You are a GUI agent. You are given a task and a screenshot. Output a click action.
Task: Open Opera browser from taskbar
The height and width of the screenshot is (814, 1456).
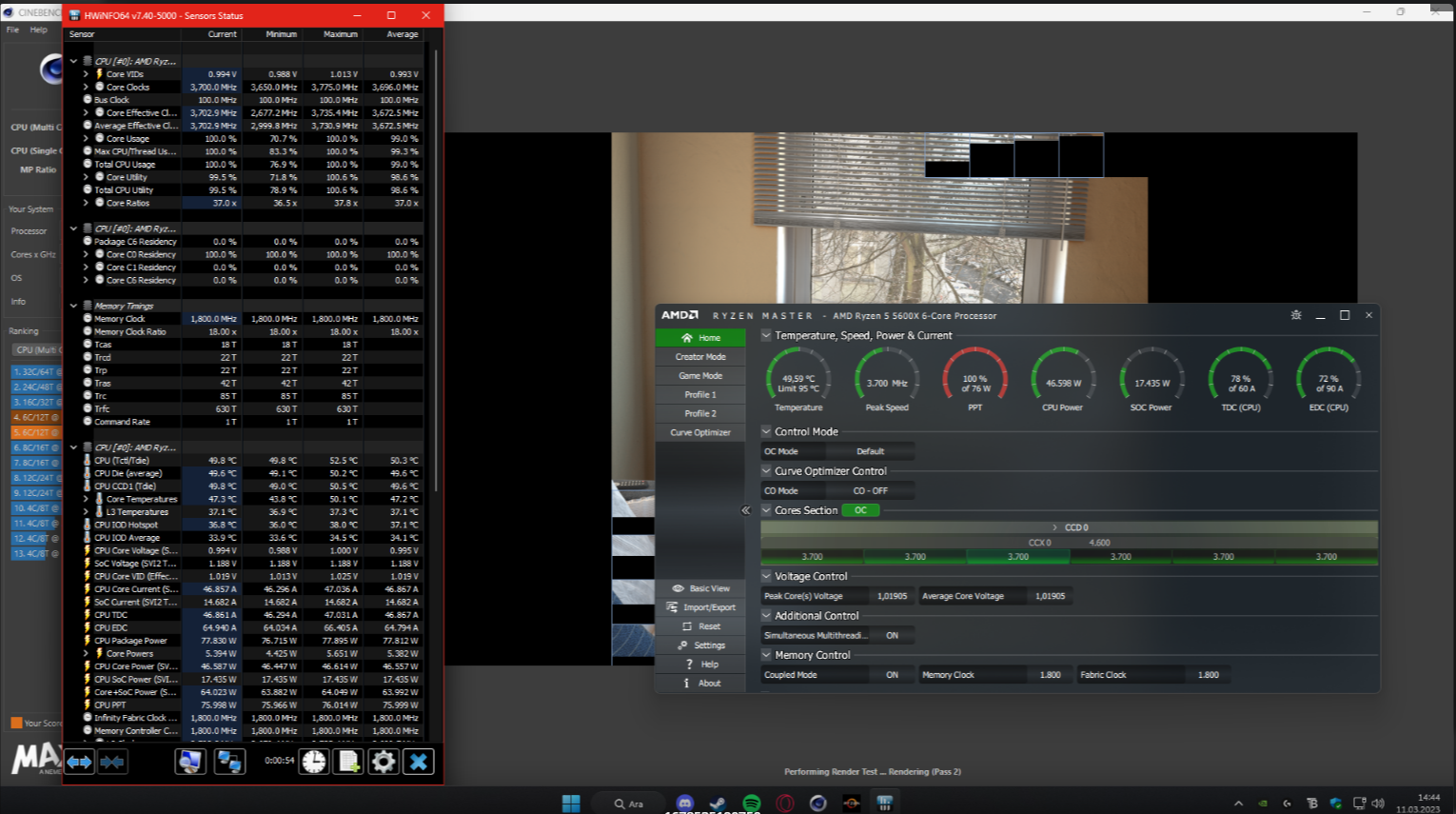tap(785, 803)
